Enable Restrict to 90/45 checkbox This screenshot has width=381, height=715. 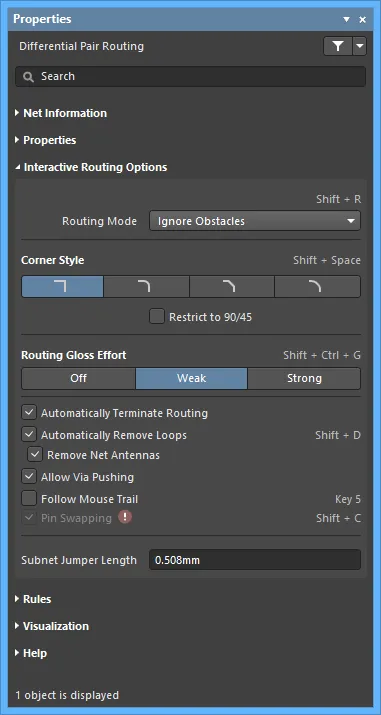[157, 316]
